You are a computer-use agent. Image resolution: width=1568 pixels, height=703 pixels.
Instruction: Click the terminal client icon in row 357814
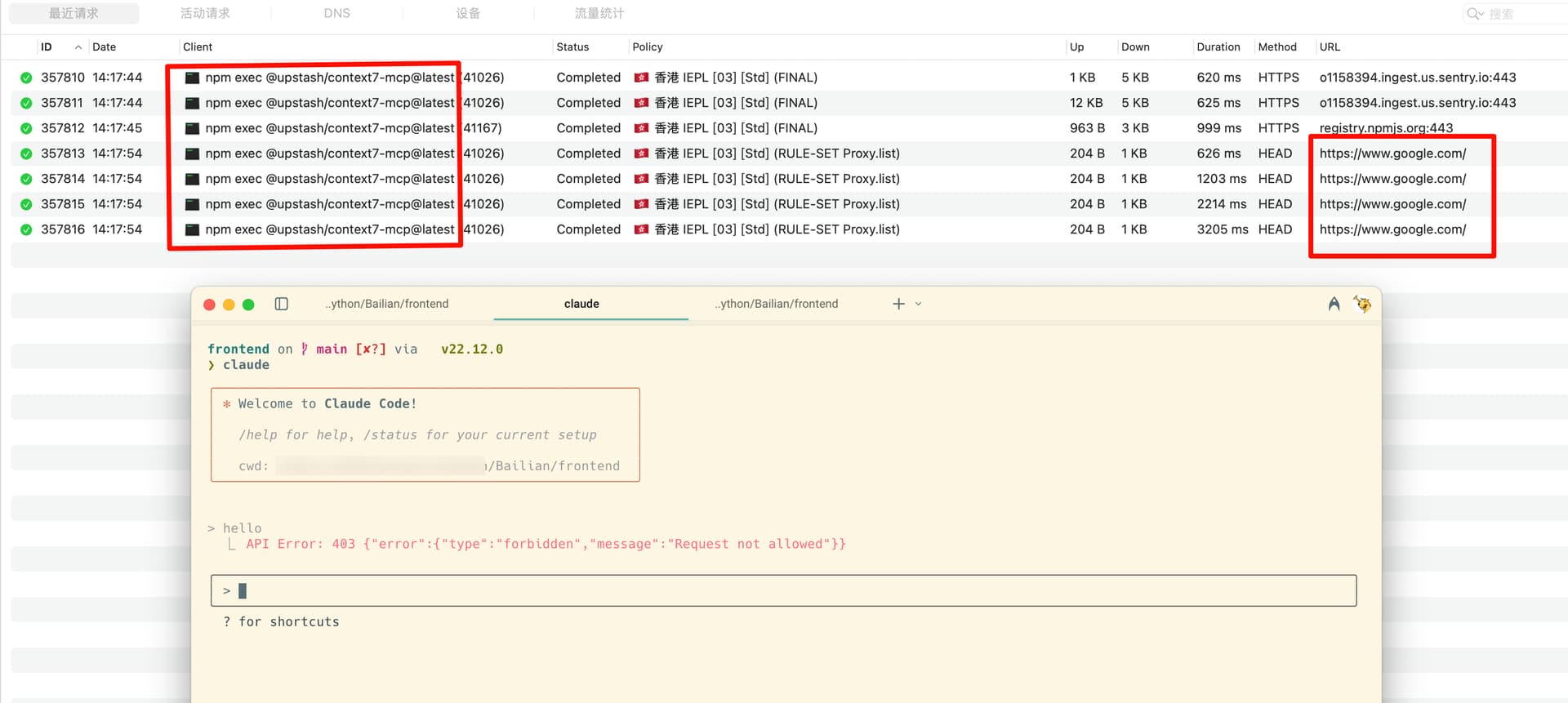192,179
